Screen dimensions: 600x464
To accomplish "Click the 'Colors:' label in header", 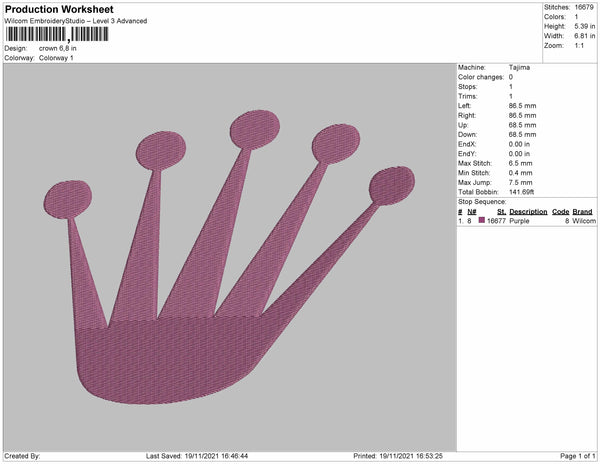I will point(555,17).
